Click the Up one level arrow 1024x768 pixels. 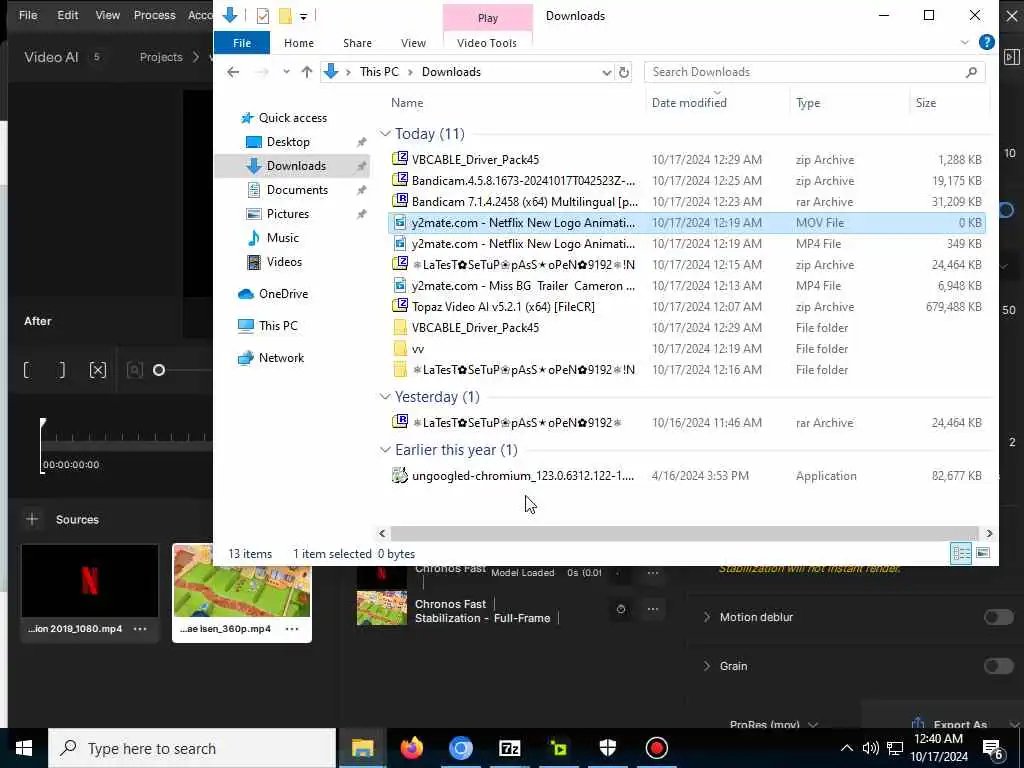[307, 72]
